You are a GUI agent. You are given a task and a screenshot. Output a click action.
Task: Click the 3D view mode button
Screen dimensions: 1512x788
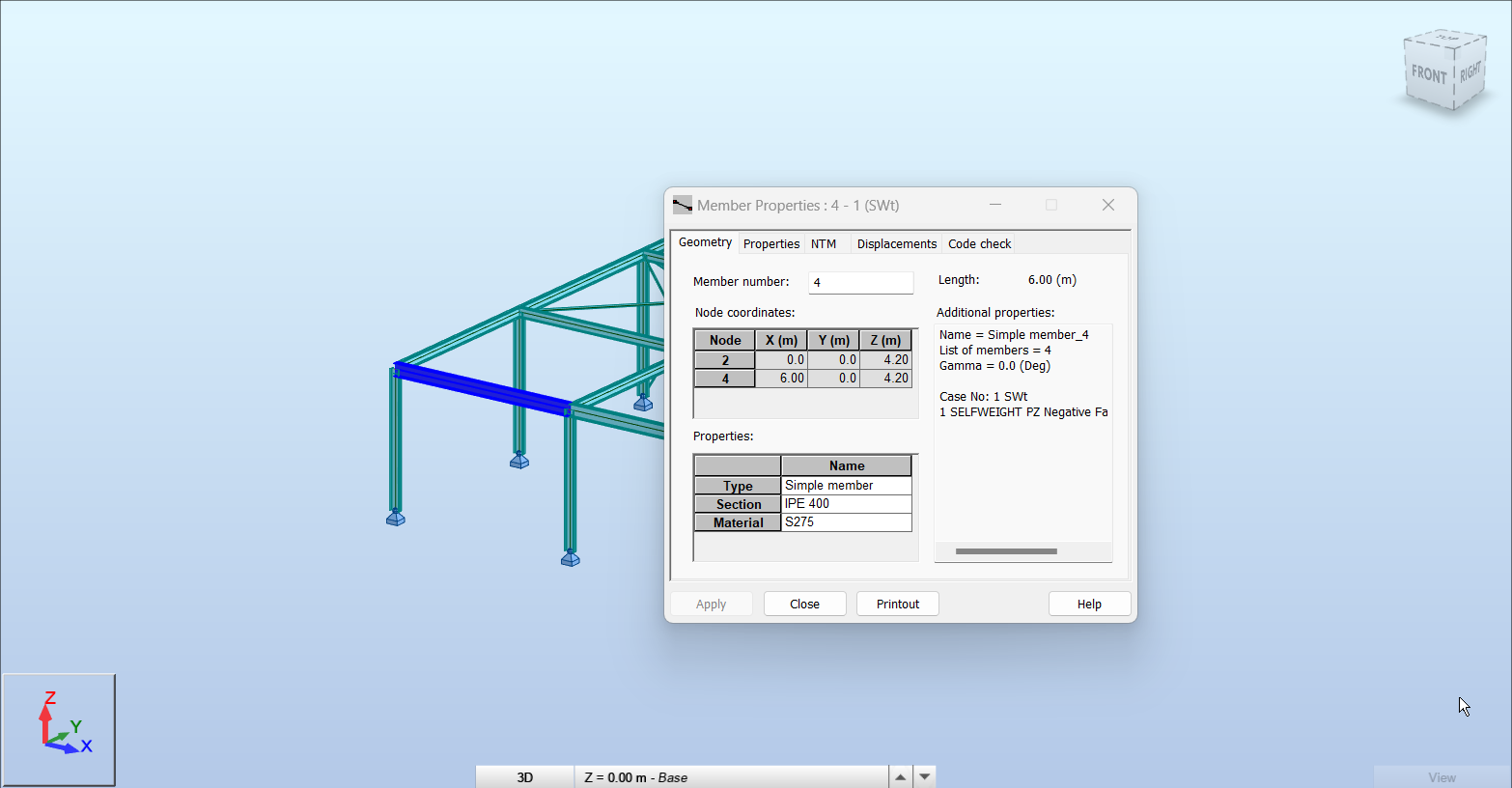click(524, 777)
